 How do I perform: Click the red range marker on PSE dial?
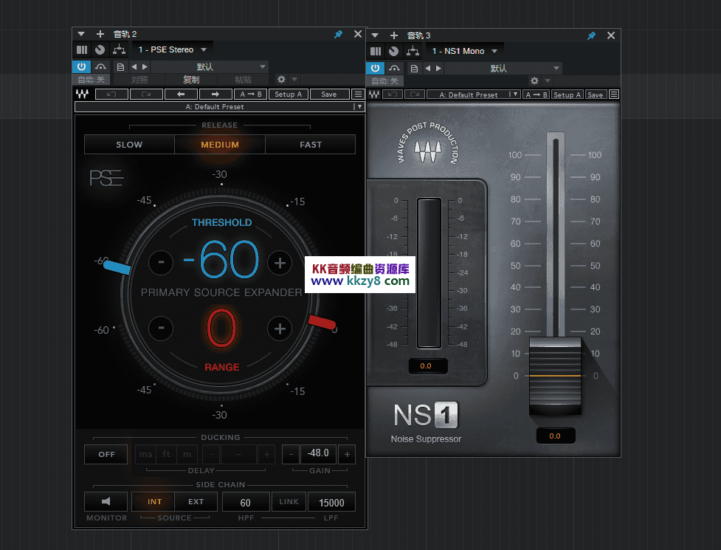pos(322,322)
